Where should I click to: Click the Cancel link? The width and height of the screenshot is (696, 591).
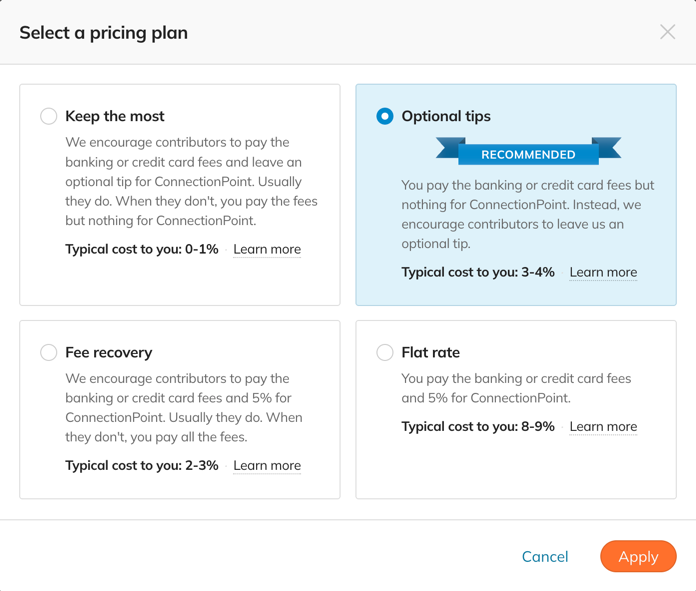point(545,557)
